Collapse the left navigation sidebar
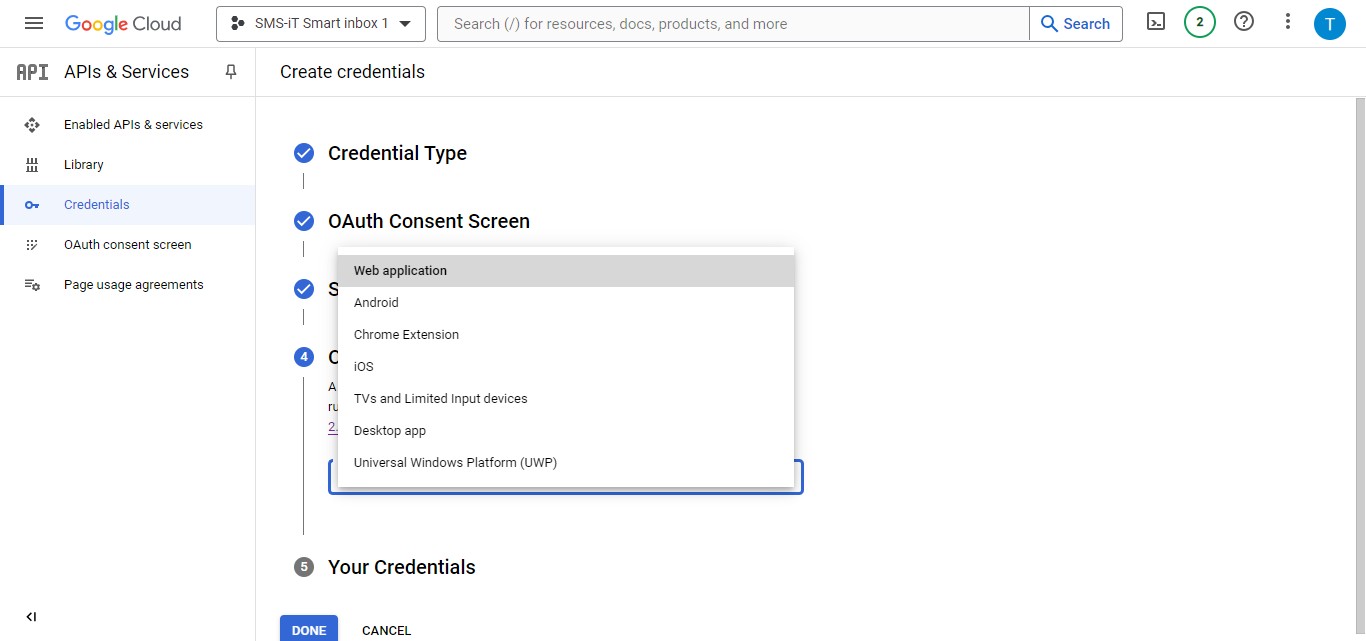 tap(31, 616)
